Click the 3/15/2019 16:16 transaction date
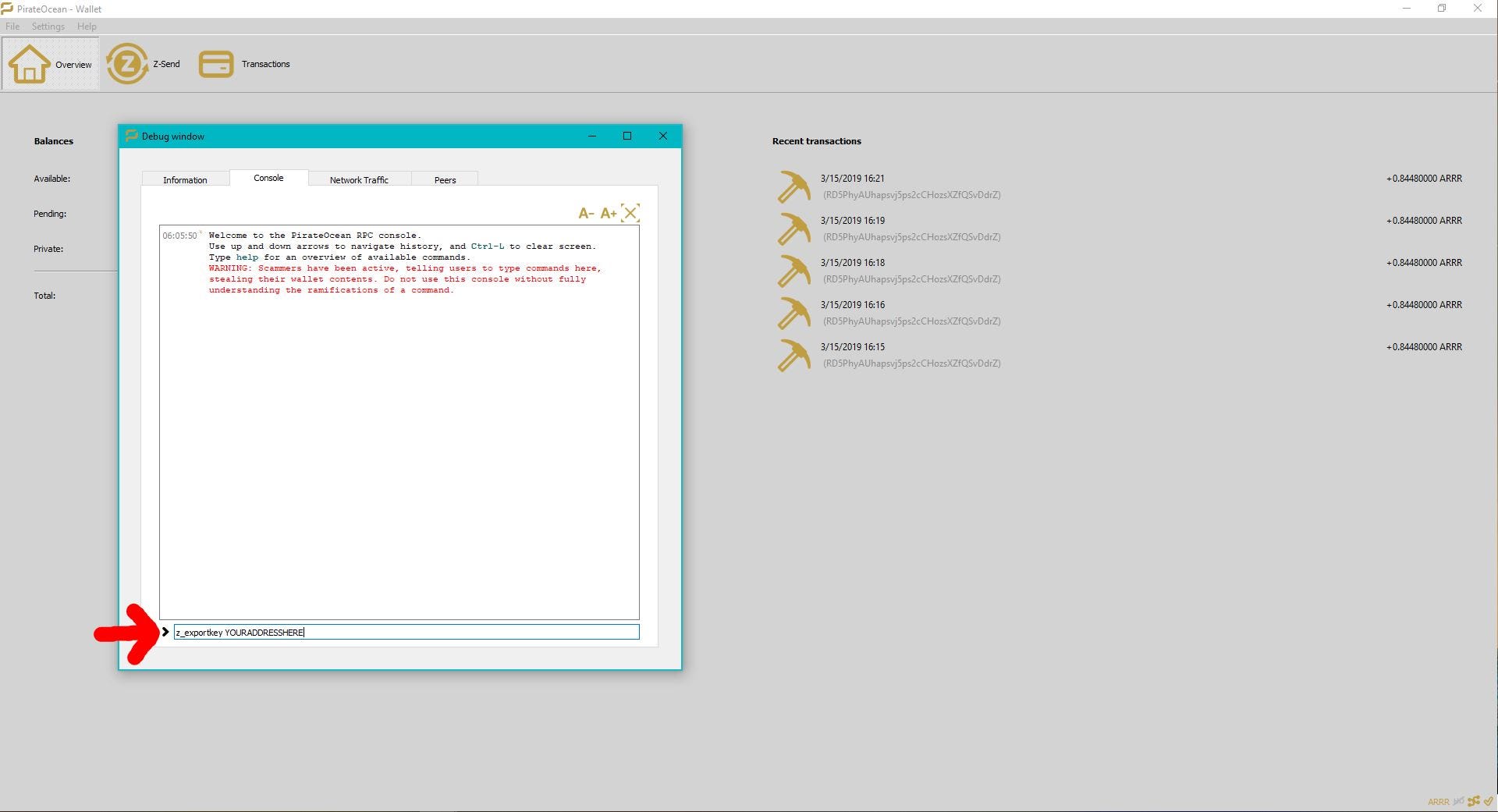Screen dimensions: 1498x812 coord(852,305)
